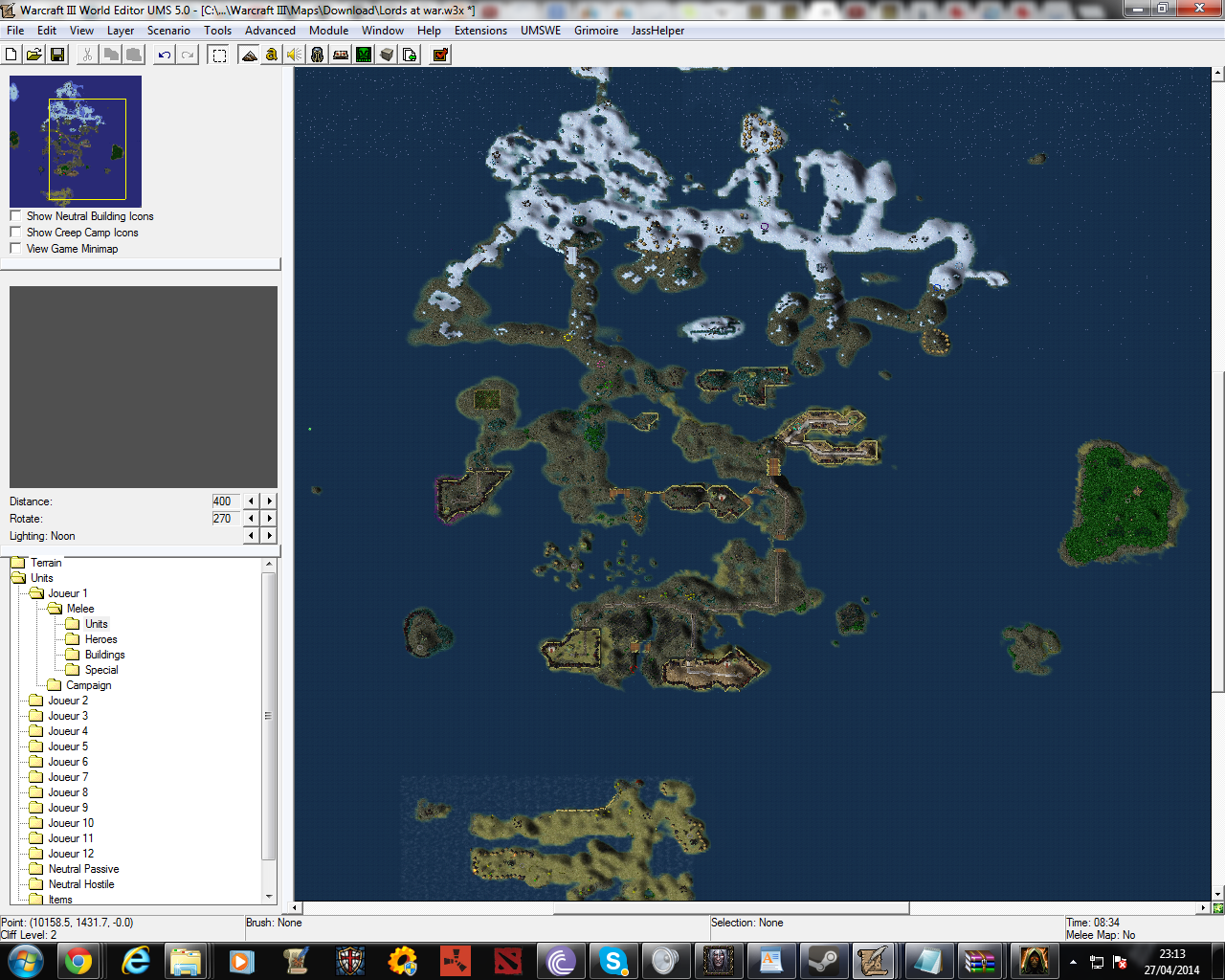Viewport: 1225px width, 980px height.
Task: Open the Object Editor icon
Action: pos(318,55)
